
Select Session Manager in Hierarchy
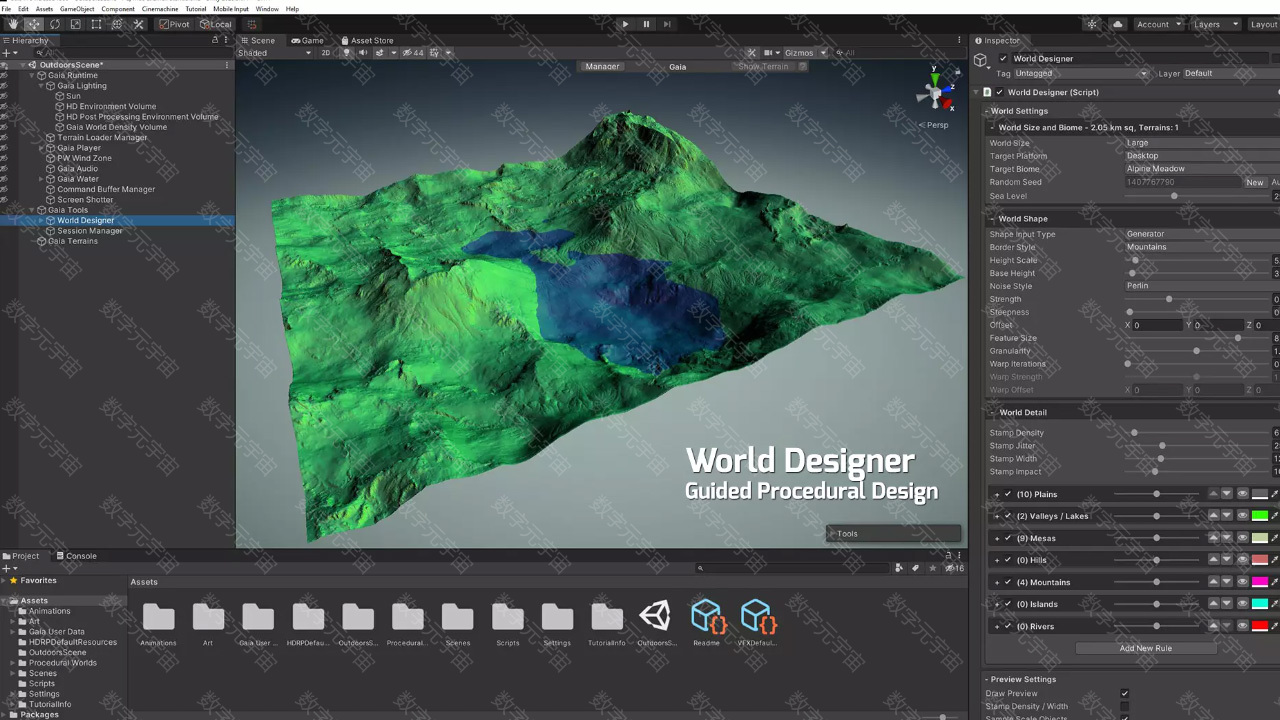pyautogui.click(x=89, y=231)
